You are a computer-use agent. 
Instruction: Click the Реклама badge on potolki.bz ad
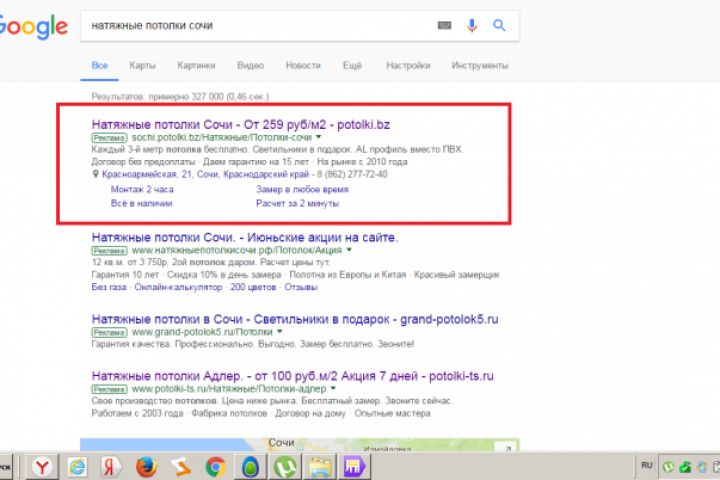[x=109, y=138]
